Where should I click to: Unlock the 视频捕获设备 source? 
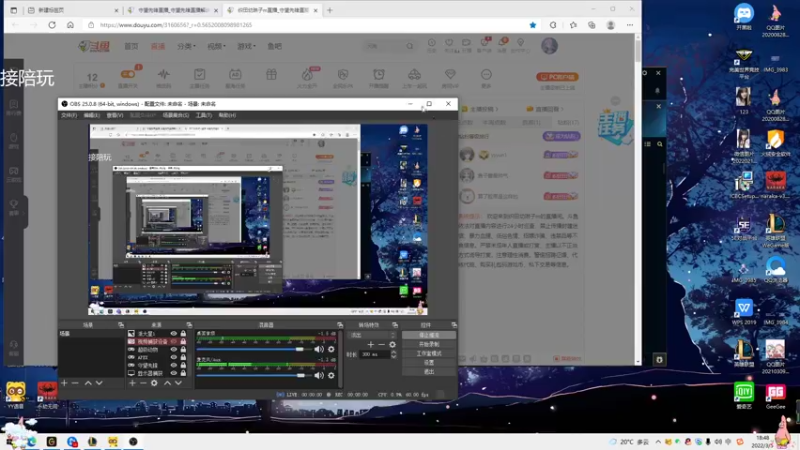point(183,341)
